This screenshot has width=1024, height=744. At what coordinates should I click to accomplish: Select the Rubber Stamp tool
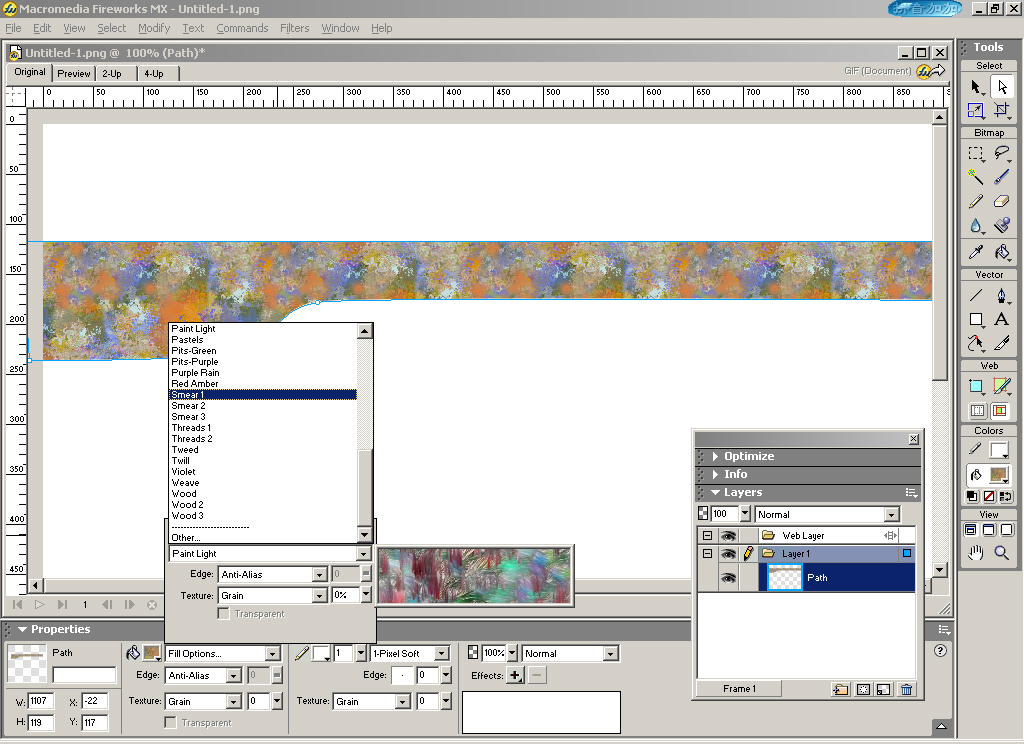[x=1002, y=225]
